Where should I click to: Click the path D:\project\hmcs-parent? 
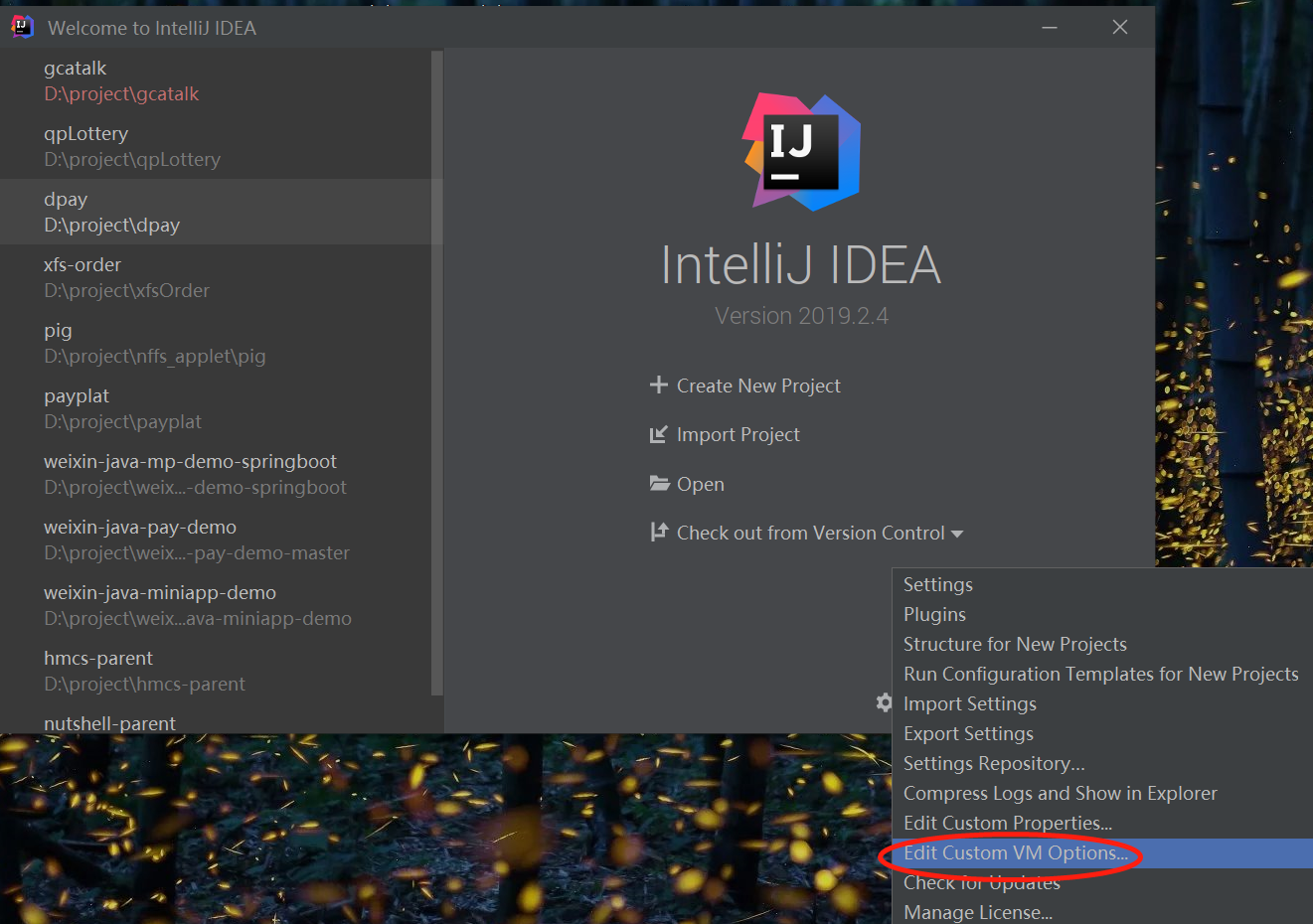pyautogui.click(x=144, y=685)
